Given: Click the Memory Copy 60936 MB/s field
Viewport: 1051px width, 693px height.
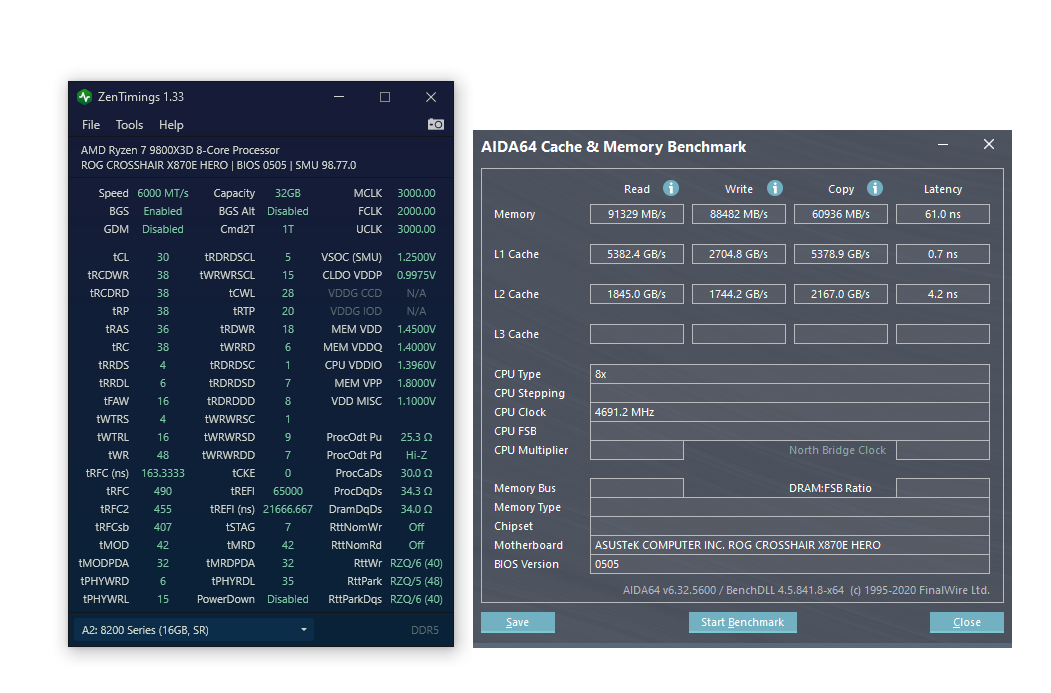Looking at the screenshot, I should pyautogui.click(x=841, y=214).
